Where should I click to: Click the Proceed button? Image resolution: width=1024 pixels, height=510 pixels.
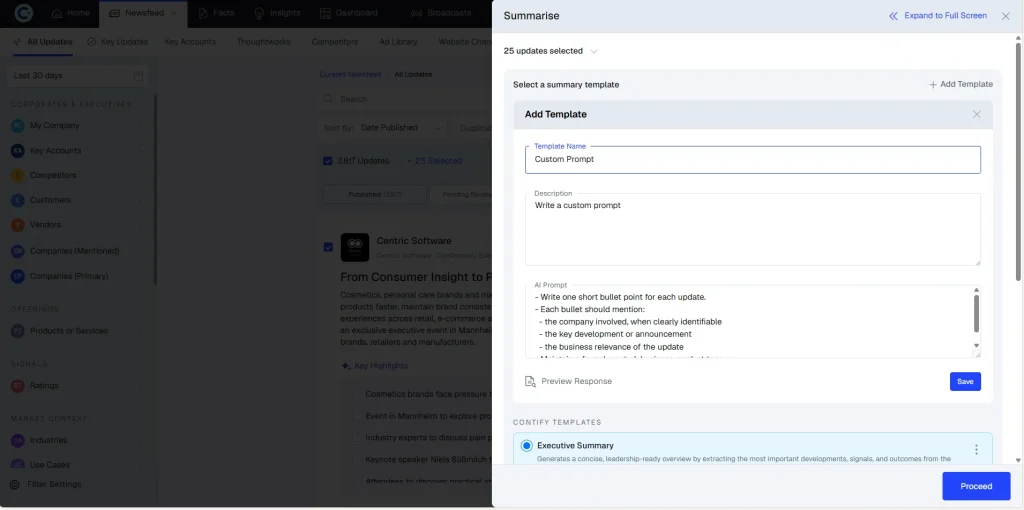coord(976,486)
